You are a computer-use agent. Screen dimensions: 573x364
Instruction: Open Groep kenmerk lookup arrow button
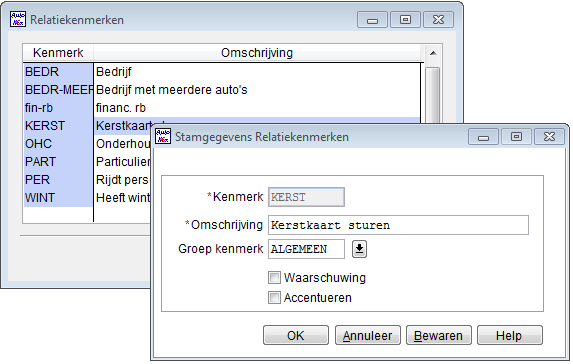(x=359, y=249)
